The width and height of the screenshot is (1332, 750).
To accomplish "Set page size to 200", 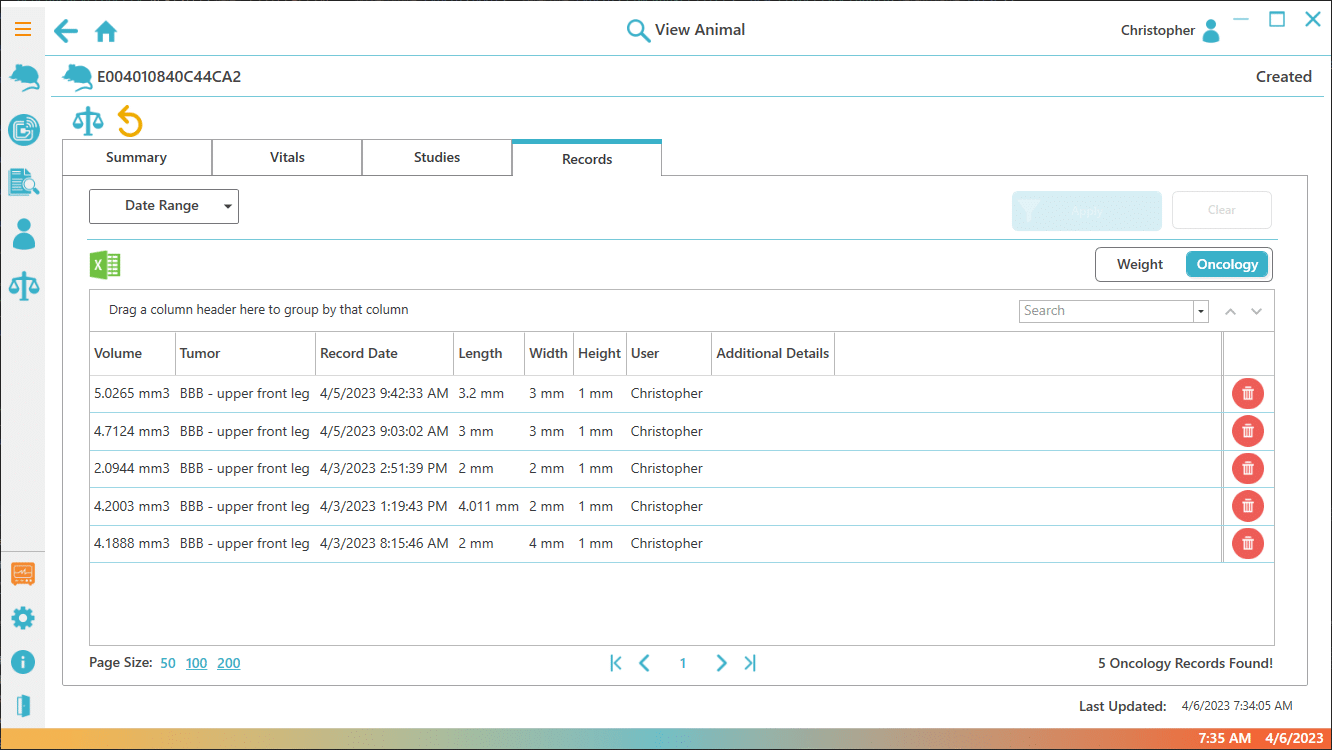I will (228, 663).
